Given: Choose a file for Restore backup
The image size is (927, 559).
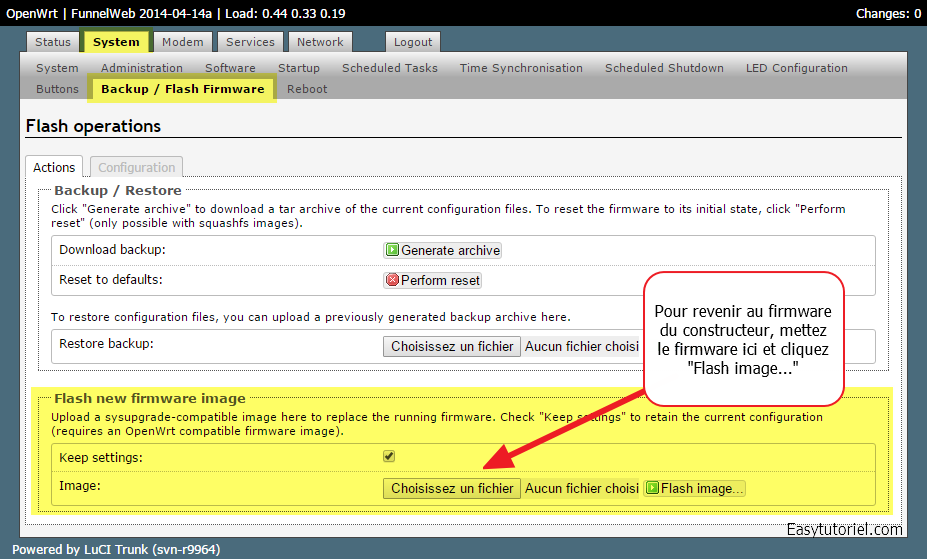Looking at the screenshot, I should click(x=452, y=346).
